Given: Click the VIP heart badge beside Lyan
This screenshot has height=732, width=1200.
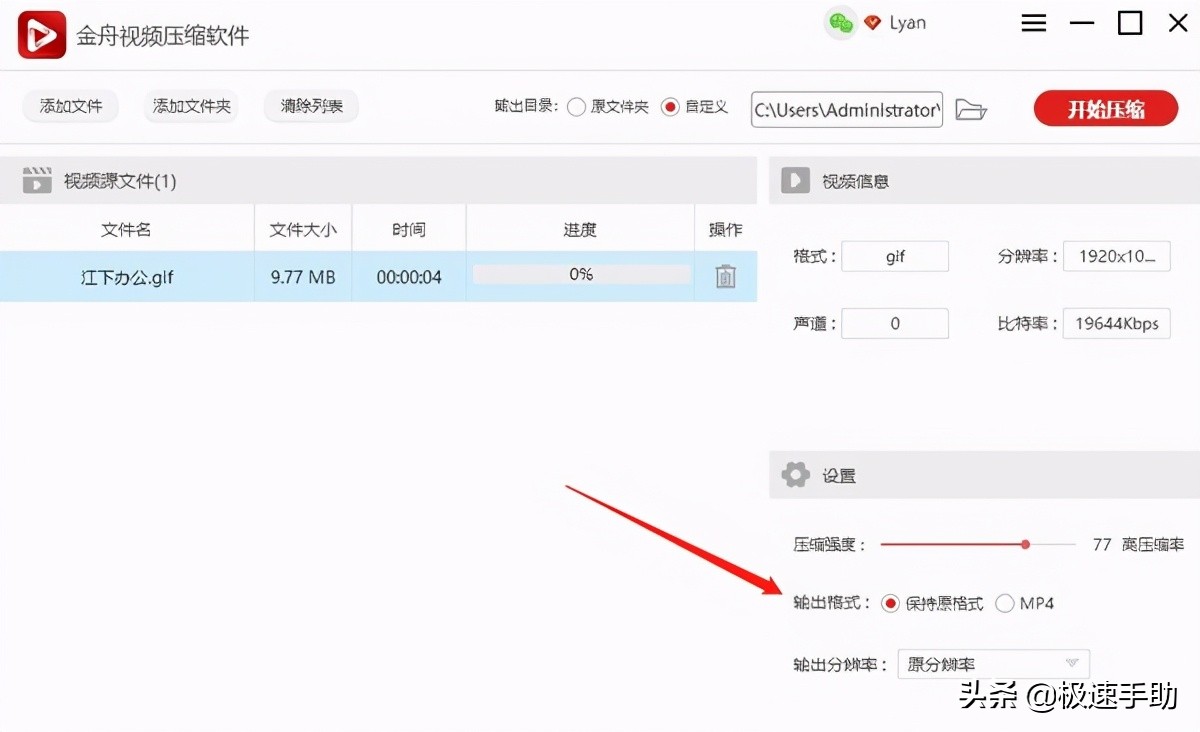Looking at the screenshot, I should [x=870, y=22].
